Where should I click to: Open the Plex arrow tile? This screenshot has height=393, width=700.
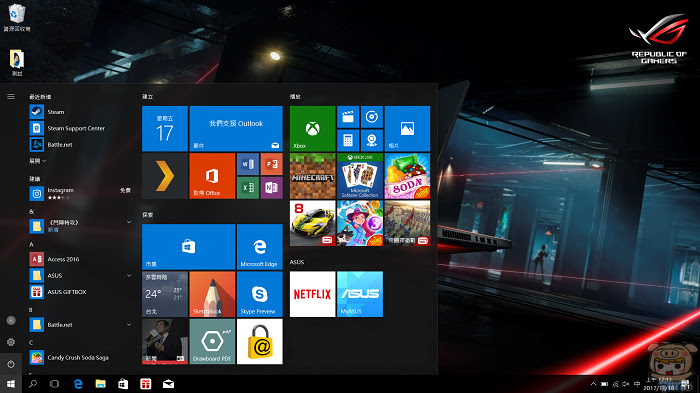point(165,176)
